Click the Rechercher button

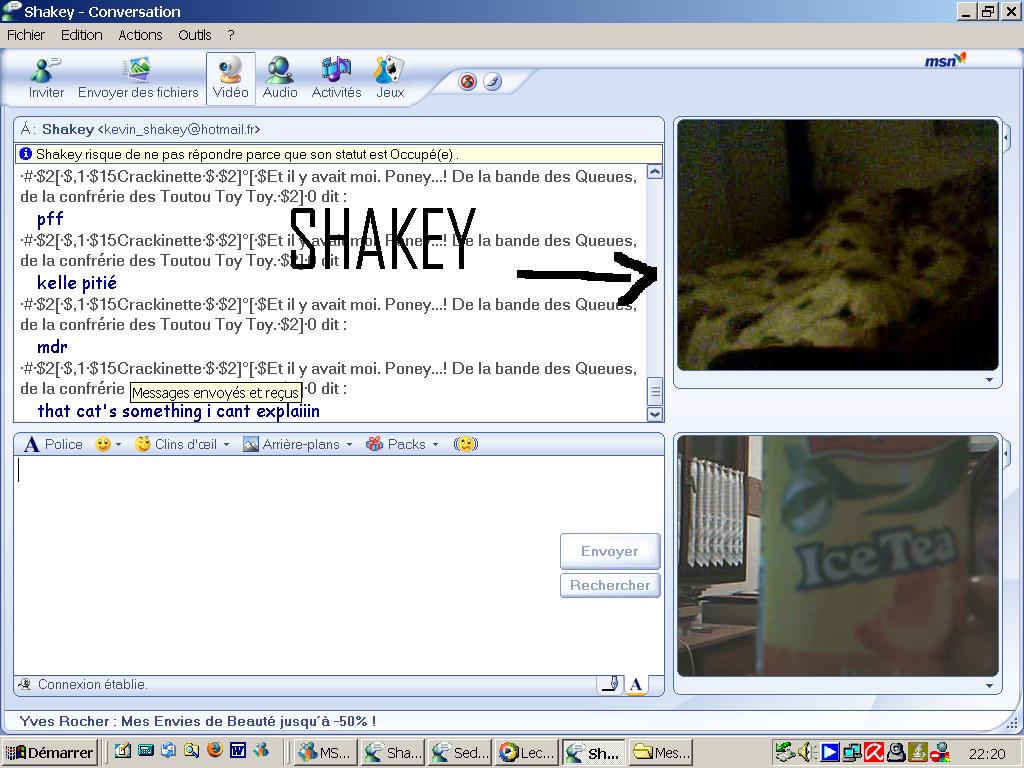tap(610, 585)
